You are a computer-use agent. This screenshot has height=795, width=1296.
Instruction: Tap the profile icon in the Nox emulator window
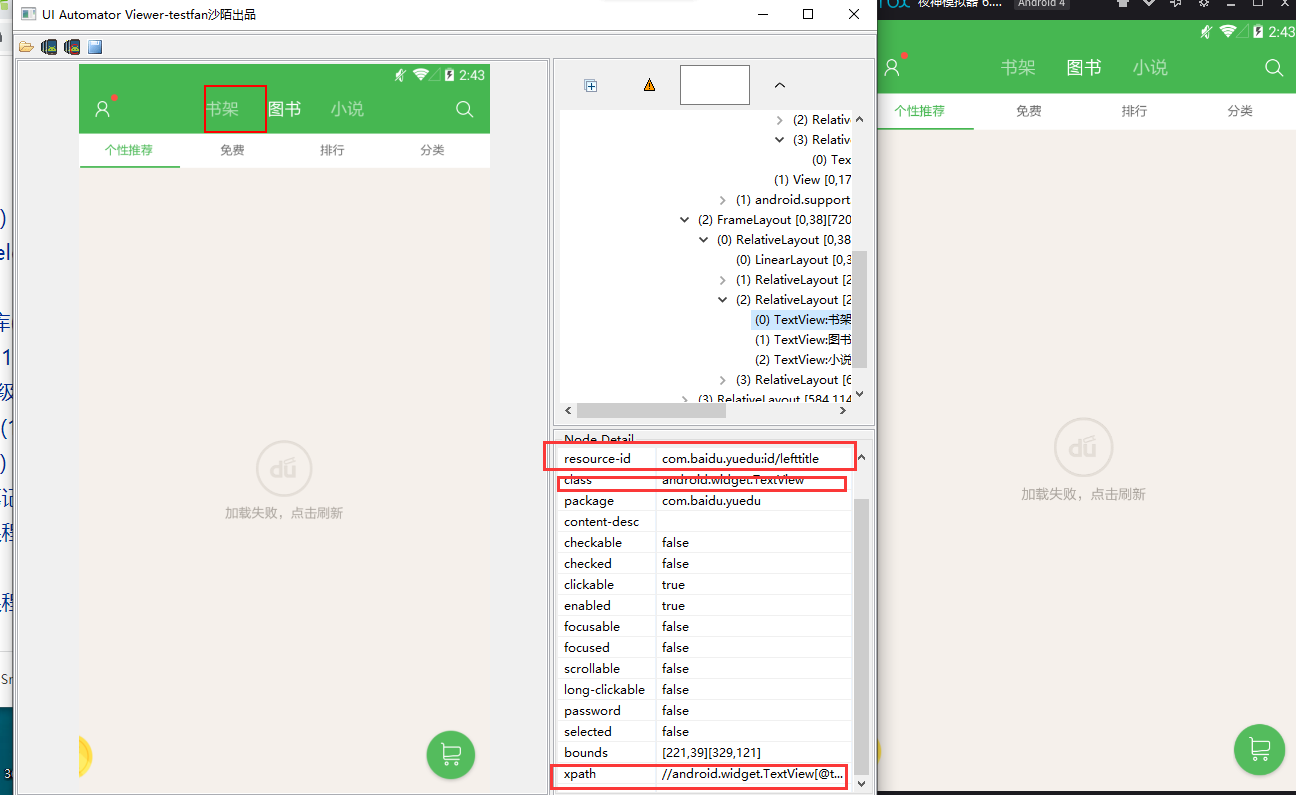click(893, 67)
